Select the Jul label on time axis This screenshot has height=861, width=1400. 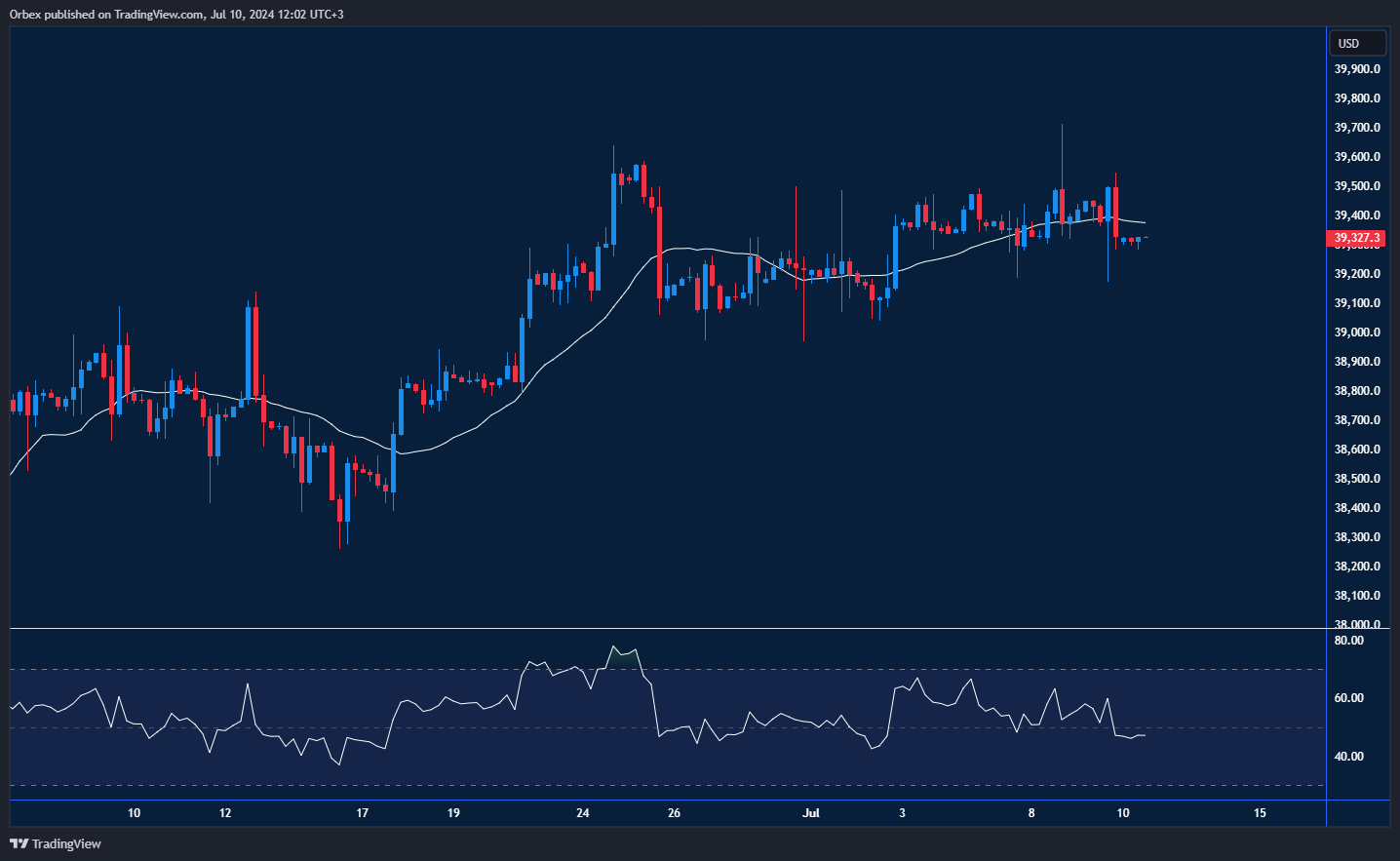(810, 813)
